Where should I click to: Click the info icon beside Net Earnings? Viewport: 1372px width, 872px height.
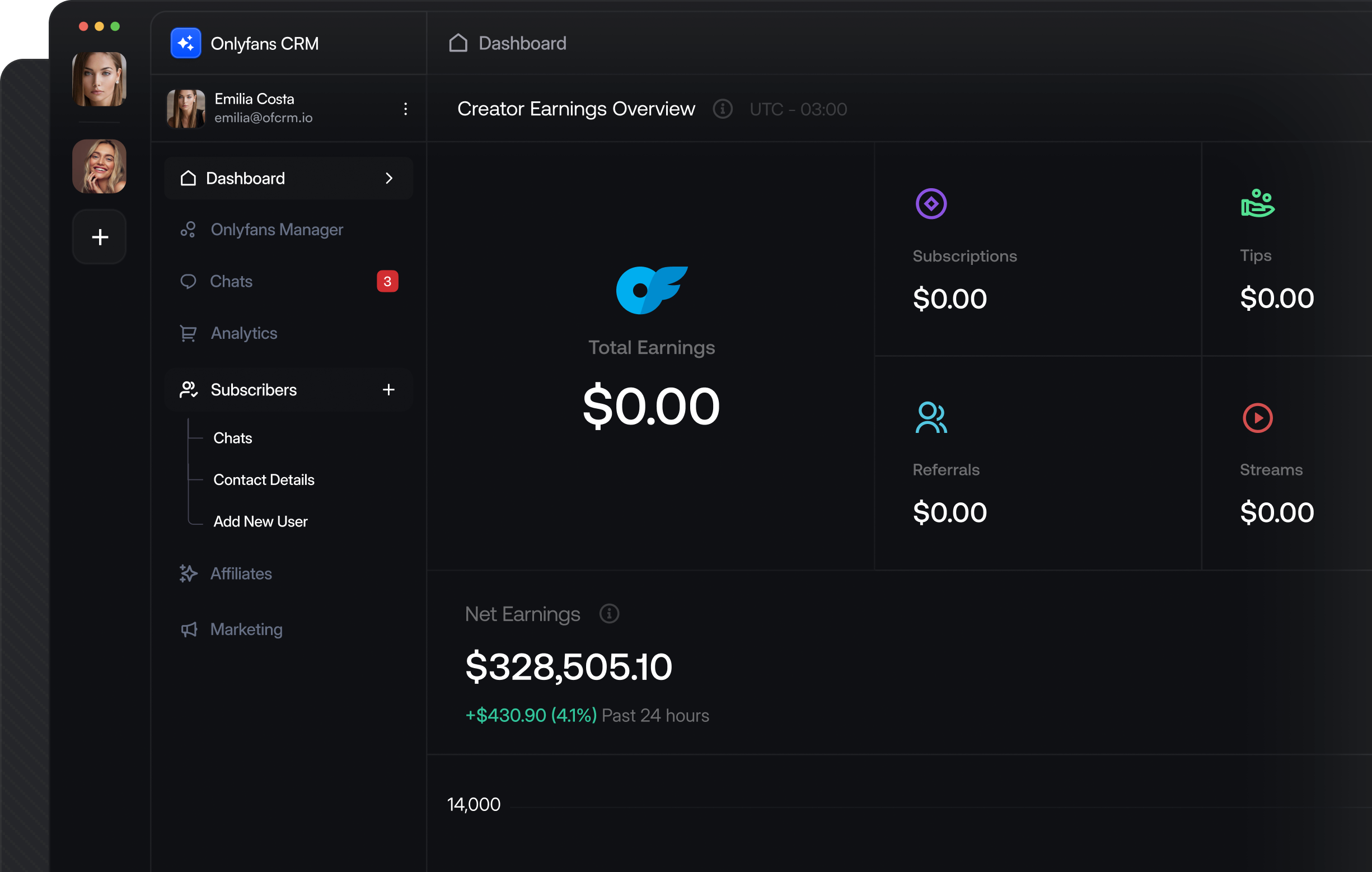(609, 614)
